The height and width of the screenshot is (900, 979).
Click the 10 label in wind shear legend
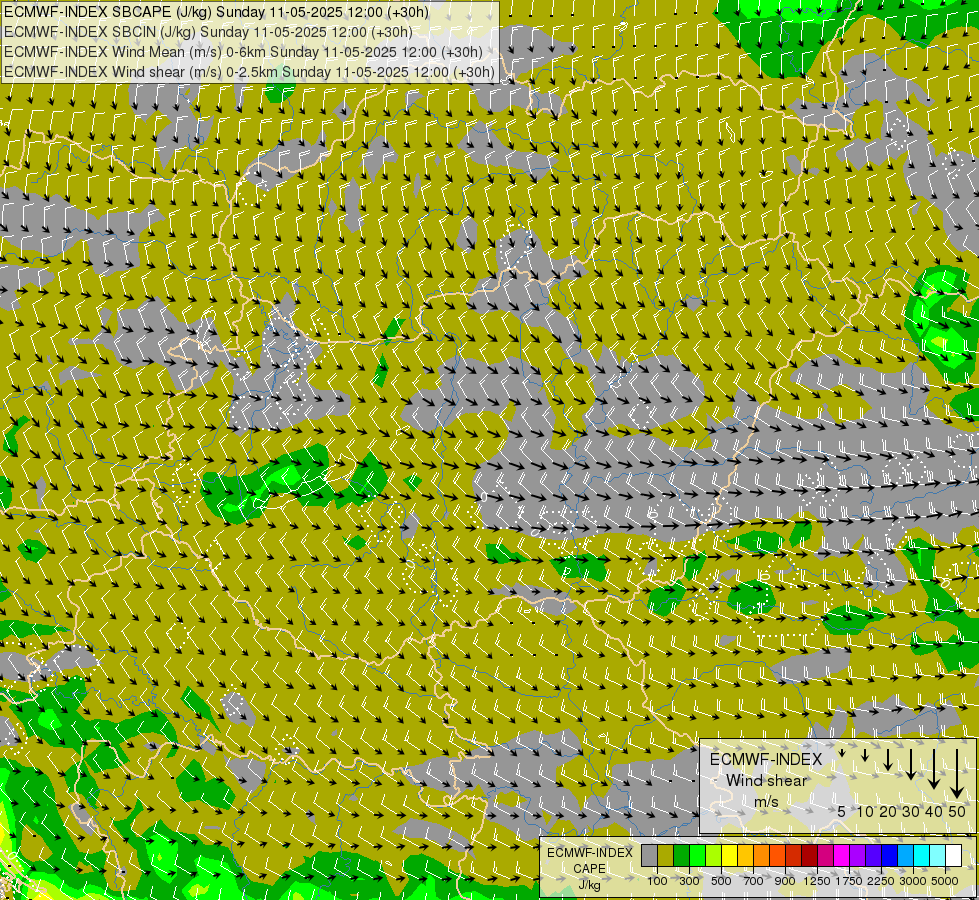tap(865, 812)
